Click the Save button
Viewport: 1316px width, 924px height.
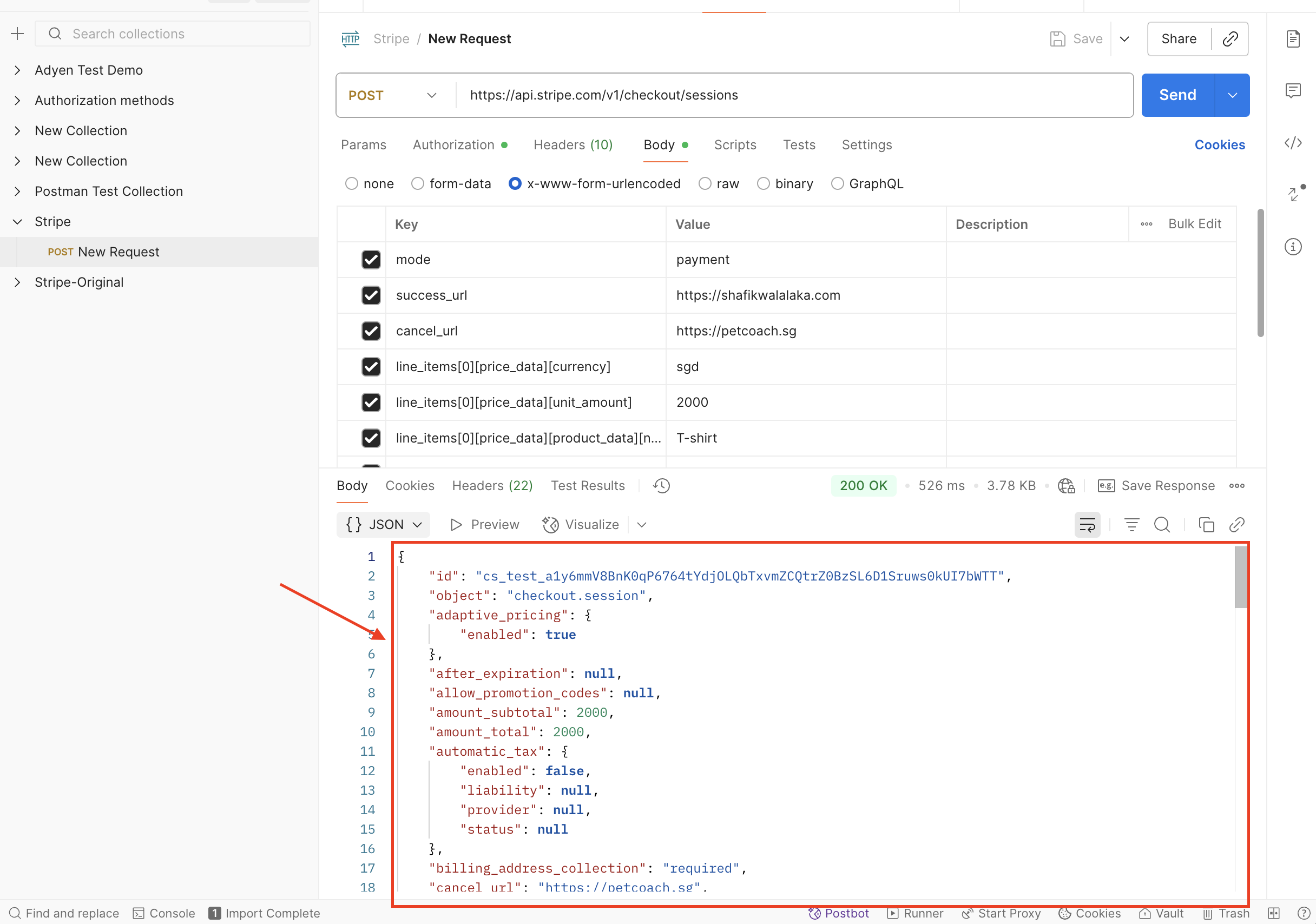(x=1076, y=38)
